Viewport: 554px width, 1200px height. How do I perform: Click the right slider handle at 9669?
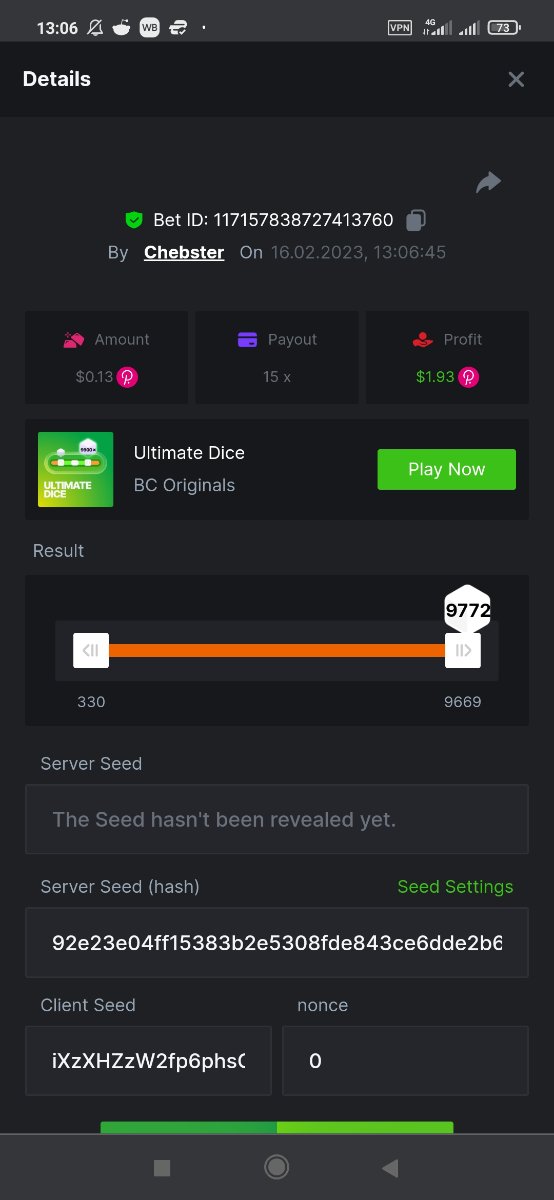[463, 650]
